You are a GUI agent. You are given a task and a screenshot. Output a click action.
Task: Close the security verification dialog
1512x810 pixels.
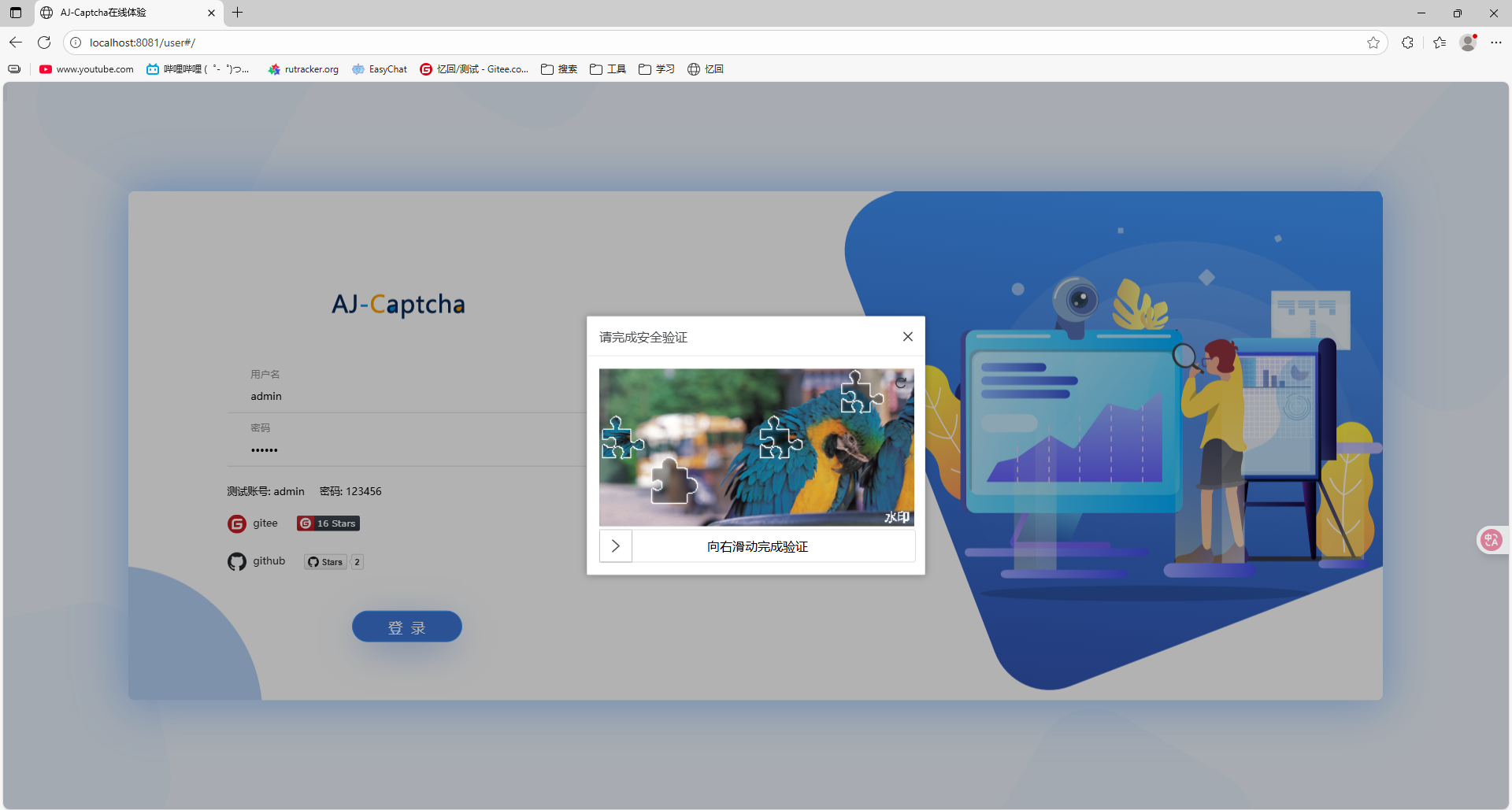click(907, 337)
